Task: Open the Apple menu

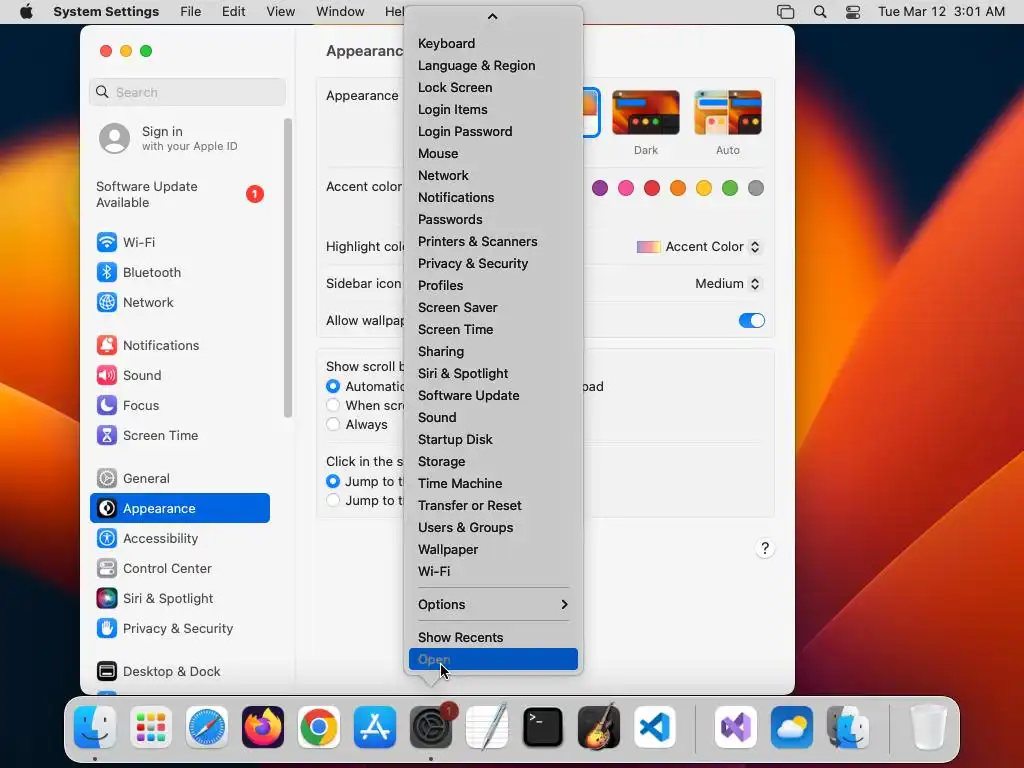Action: click(26, 12)
